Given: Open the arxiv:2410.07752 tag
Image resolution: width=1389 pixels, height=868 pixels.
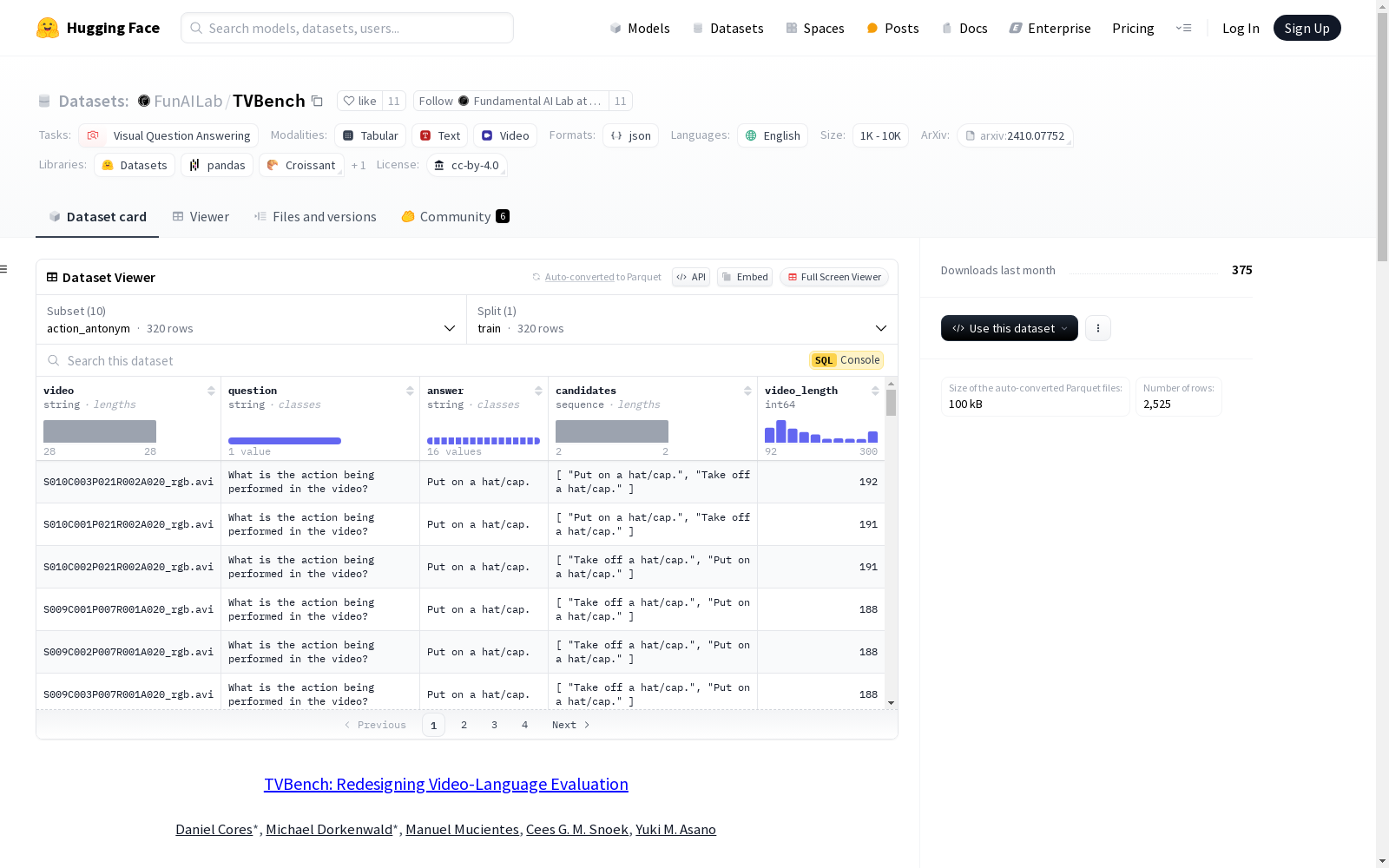Looking at the screenshot, I should point(1015,136).
